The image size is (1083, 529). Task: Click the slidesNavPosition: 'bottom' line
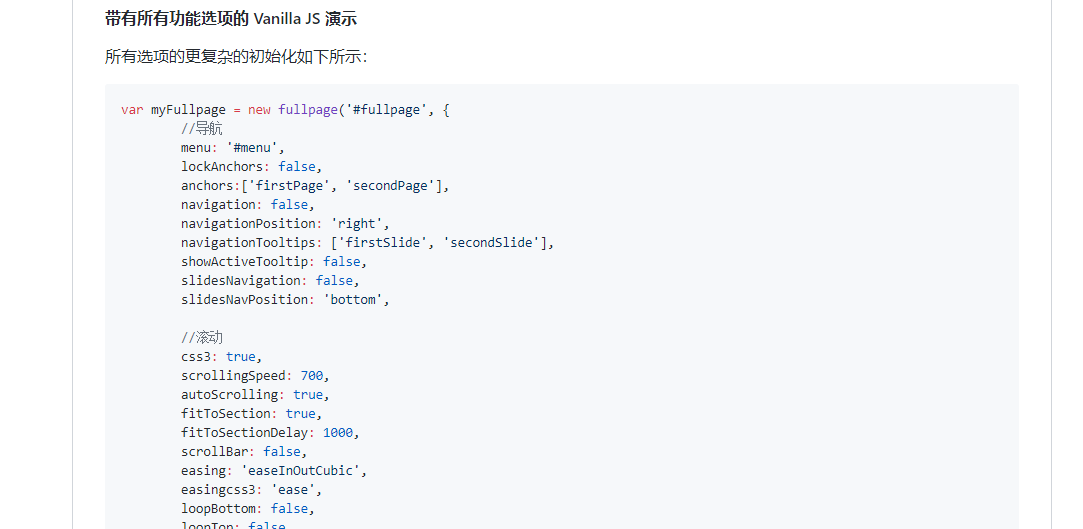click(285, 300)
